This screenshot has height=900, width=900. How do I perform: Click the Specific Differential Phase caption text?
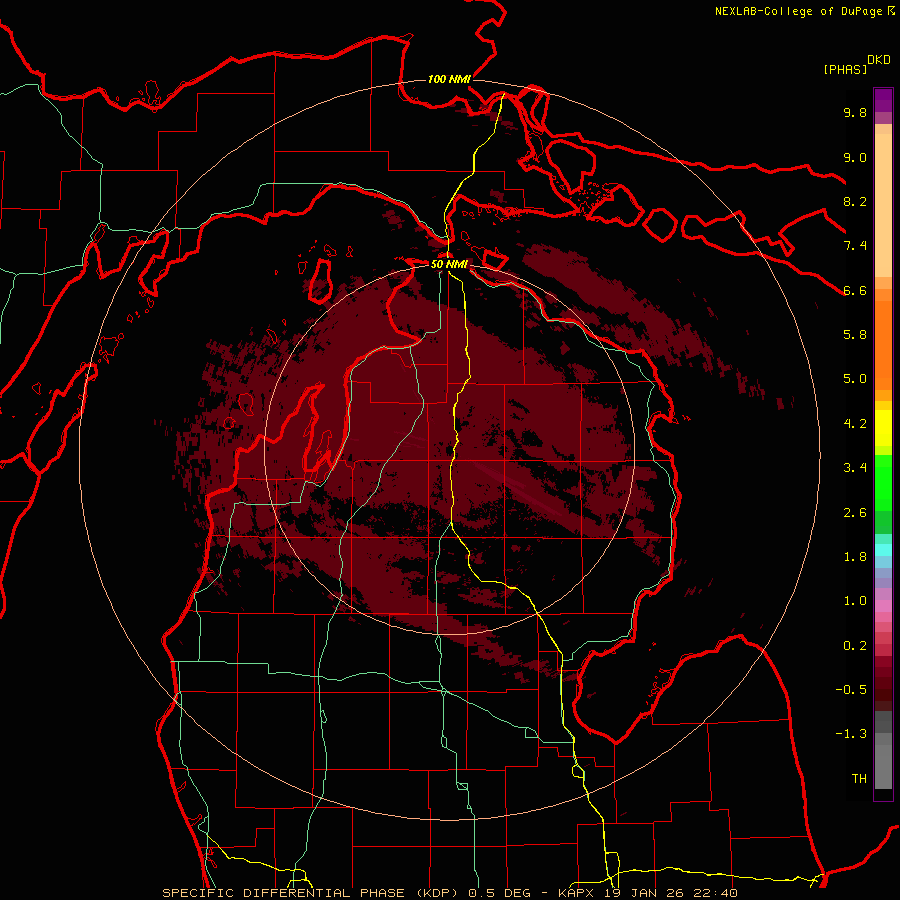pyautogui.click(x=449, y=893)
